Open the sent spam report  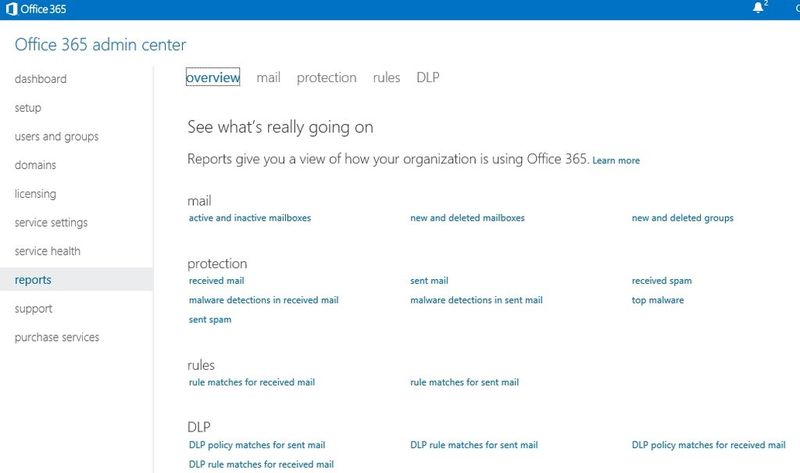(210, 320)
